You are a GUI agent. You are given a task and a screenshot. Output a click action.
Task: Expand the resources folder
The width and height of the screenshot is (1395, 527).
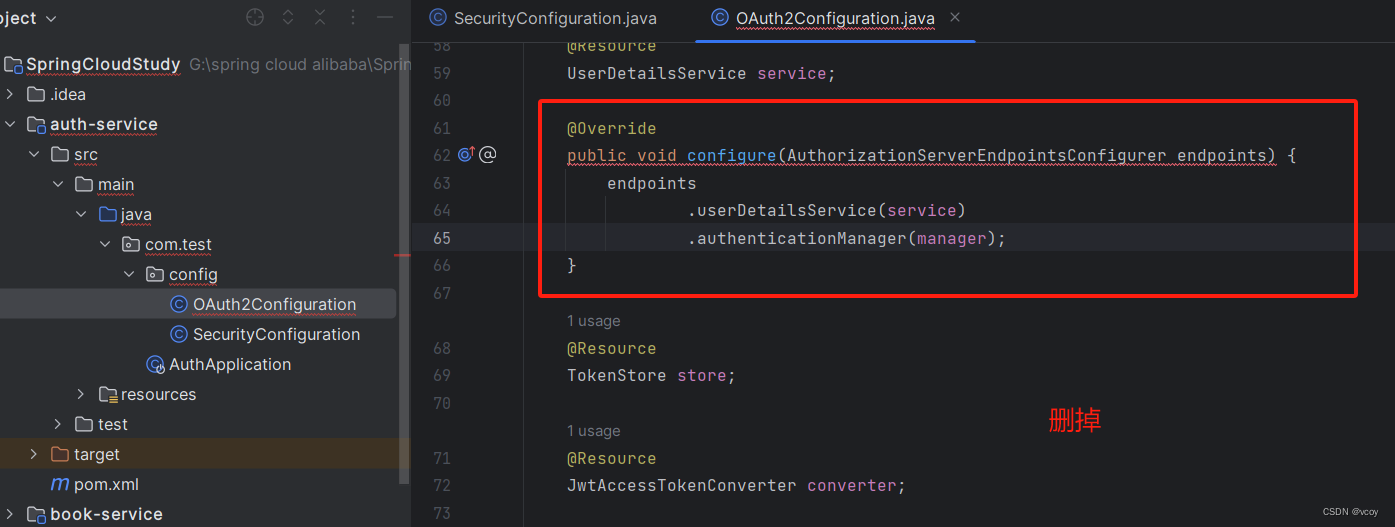coord(82,394)
